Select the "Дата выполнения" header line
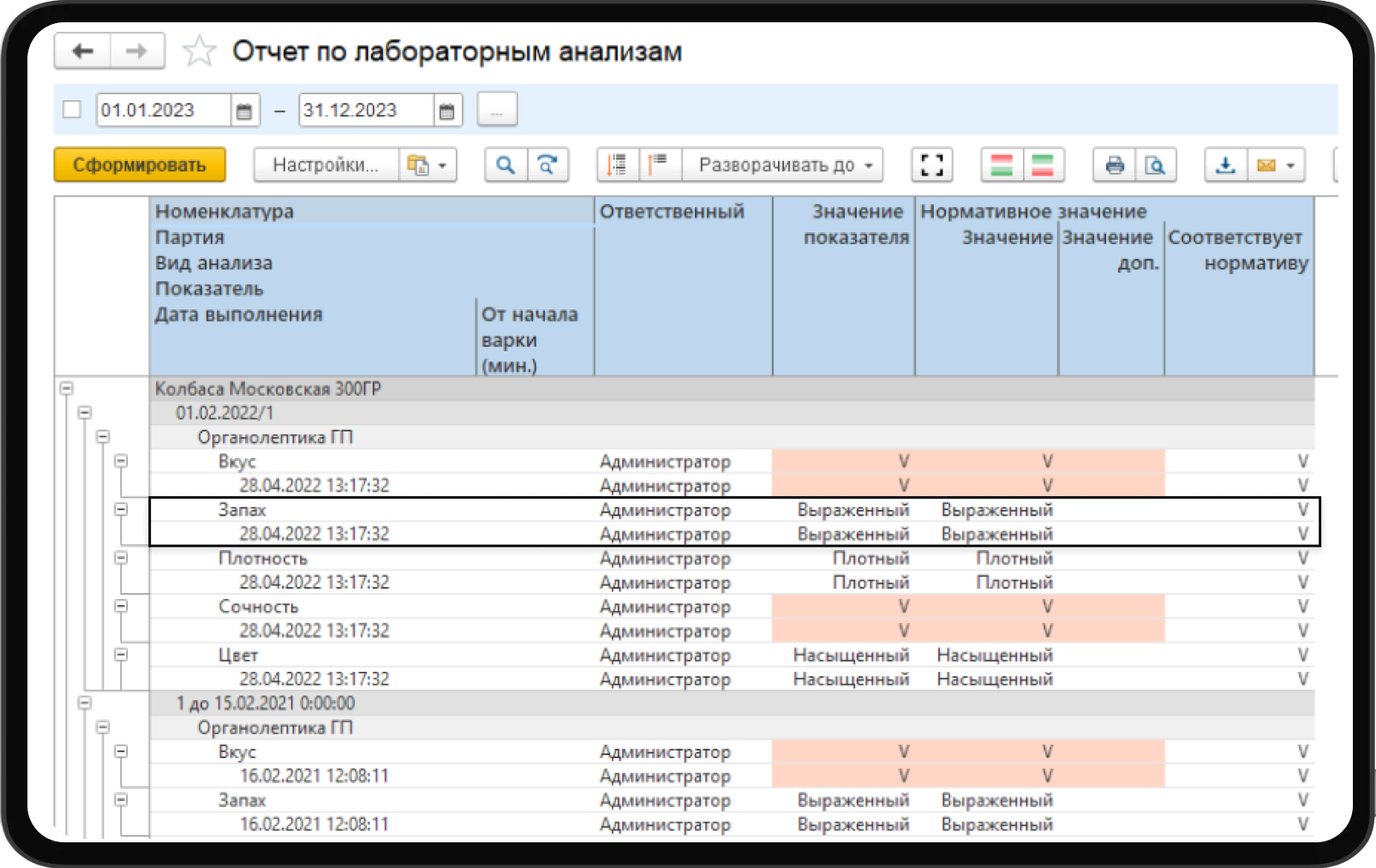 239,314
